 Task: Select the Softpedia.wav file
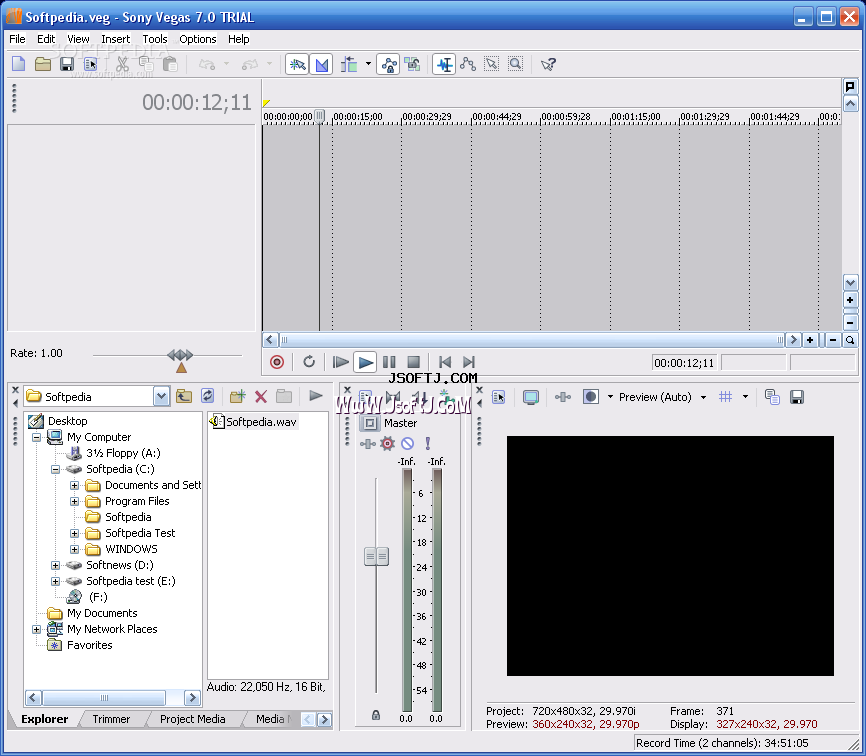[x=254, y=422]
